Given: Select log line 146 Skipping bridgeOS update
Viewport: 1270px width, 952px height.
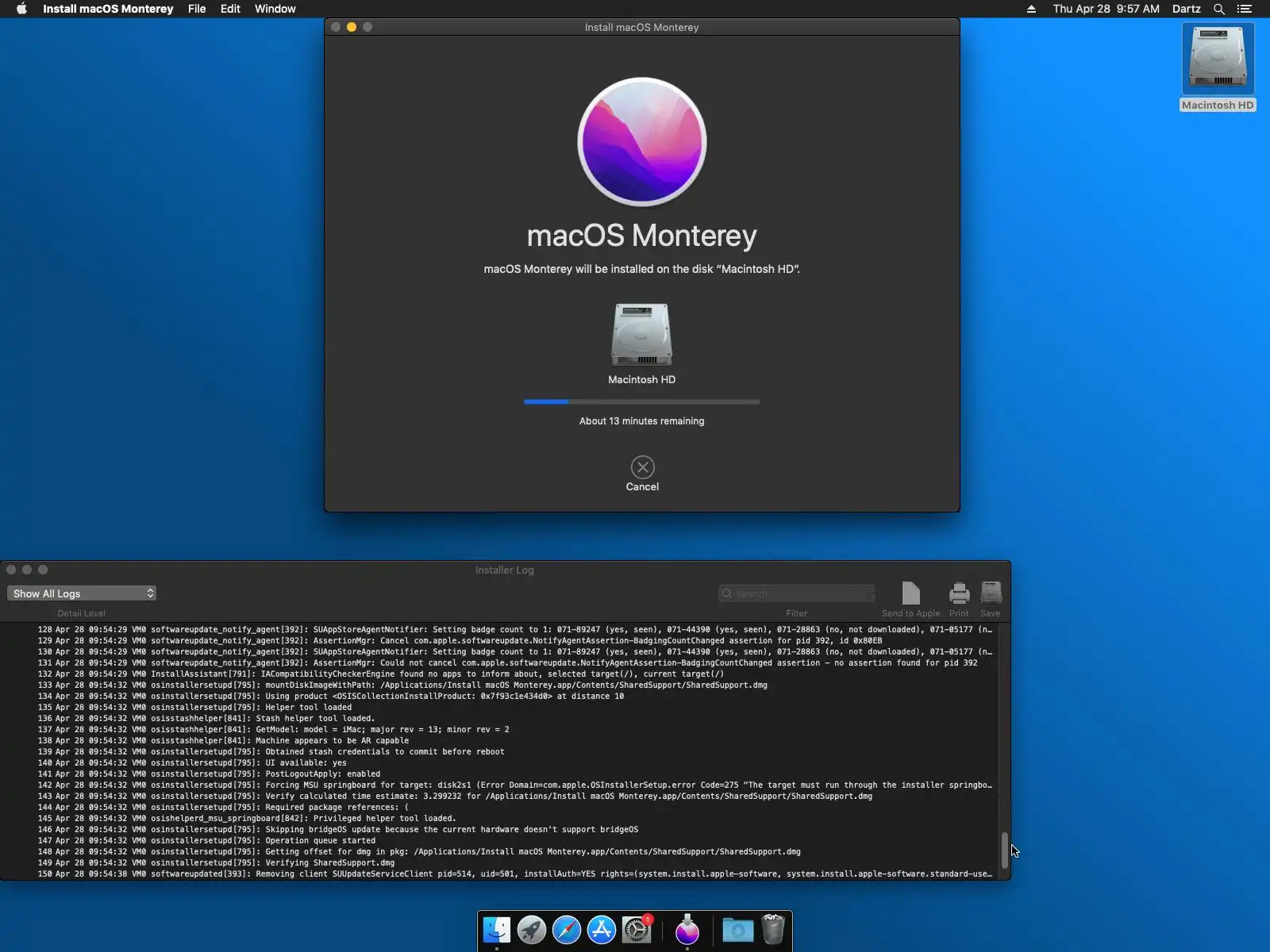Looking at the screenshot, I should 500,830.
